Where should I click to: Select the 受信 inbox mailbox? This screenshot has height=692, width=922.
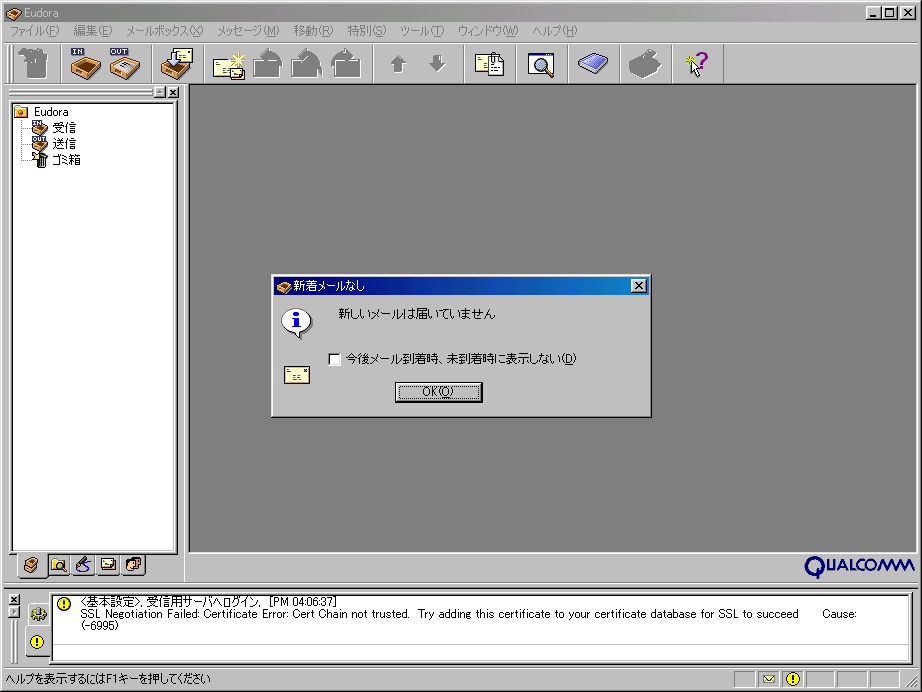coord(64,128)
